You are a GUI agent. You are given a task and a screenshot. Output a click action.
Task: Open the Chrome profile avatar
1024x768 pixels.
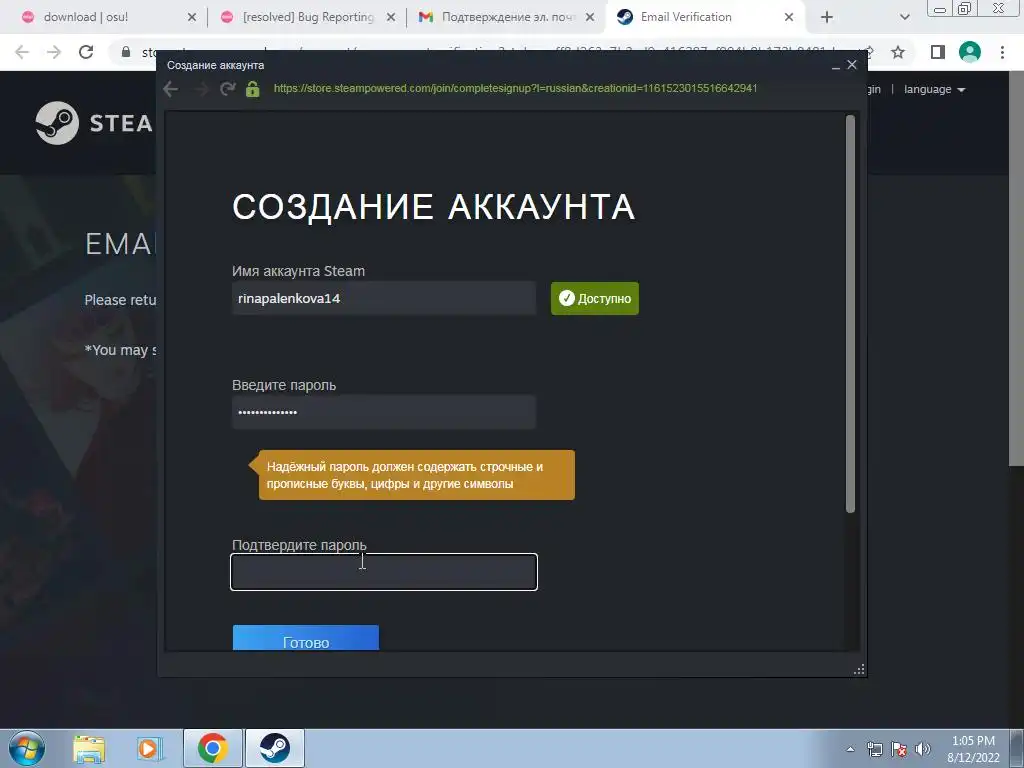click(970, 52)
